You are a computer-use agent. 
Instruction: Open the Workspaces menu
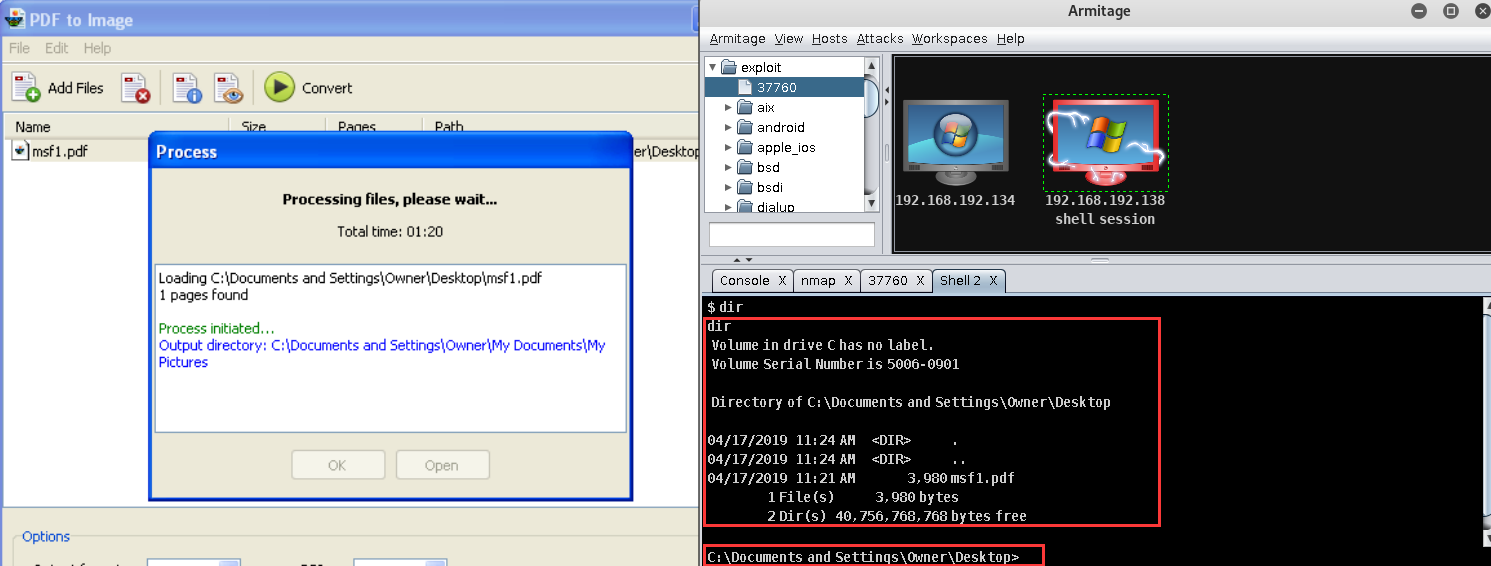coord(950,39)
